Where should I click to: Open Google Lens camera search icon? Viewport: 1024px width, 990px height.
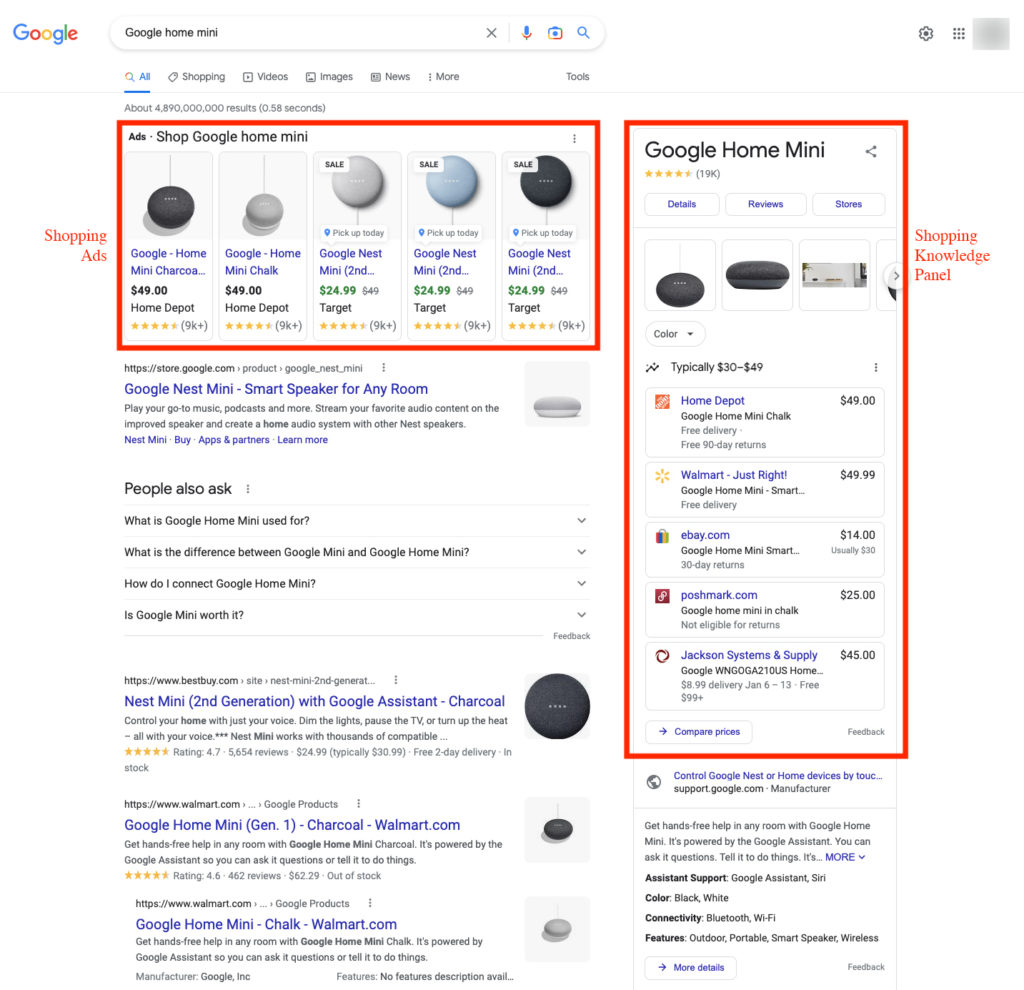[x=555, y=33]
